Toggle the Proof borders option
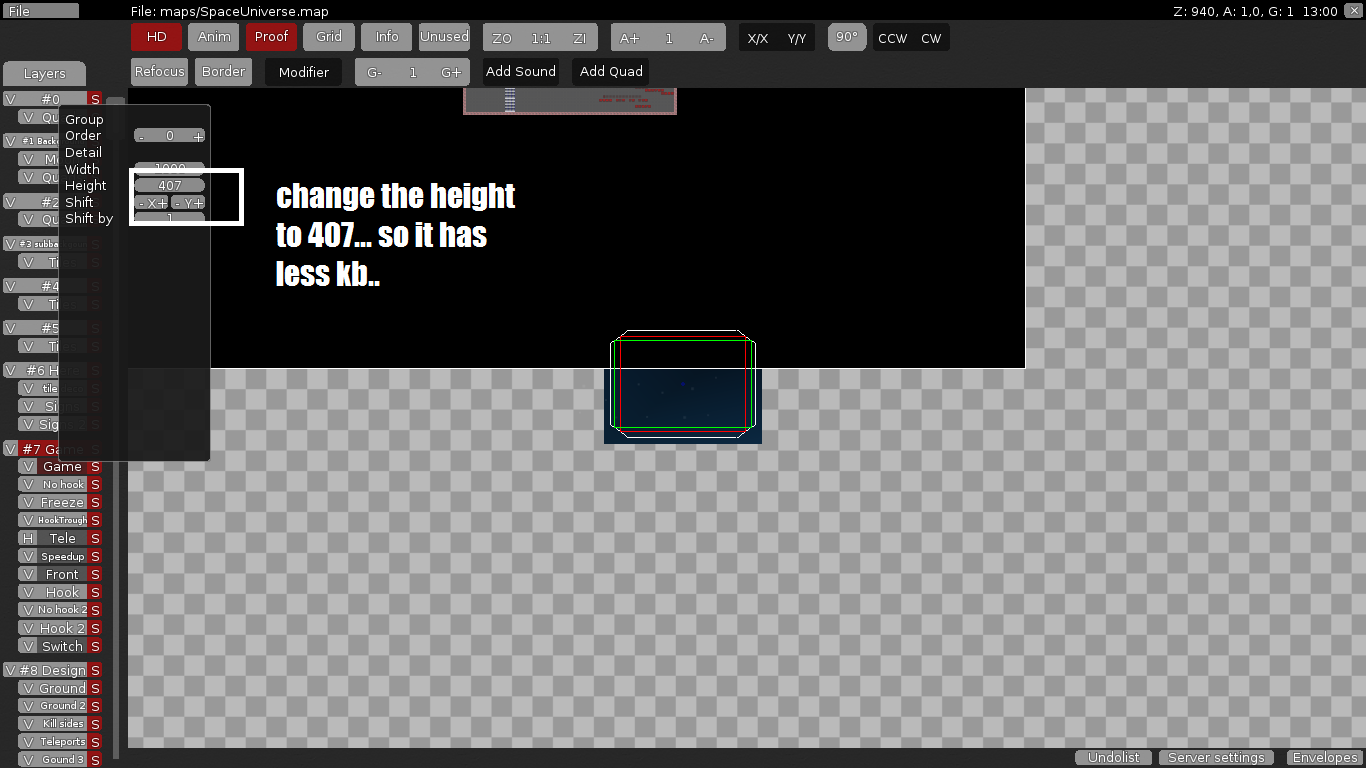The width and height of the screenshot is (1366, 768). click(271, 37)
